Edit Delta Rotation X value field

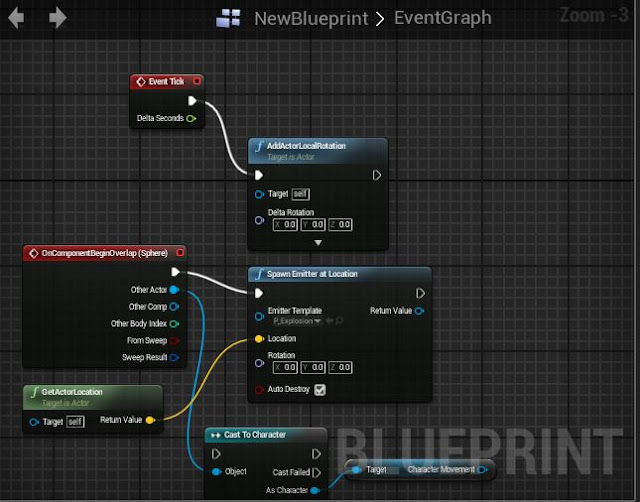(x=285, y=224)
